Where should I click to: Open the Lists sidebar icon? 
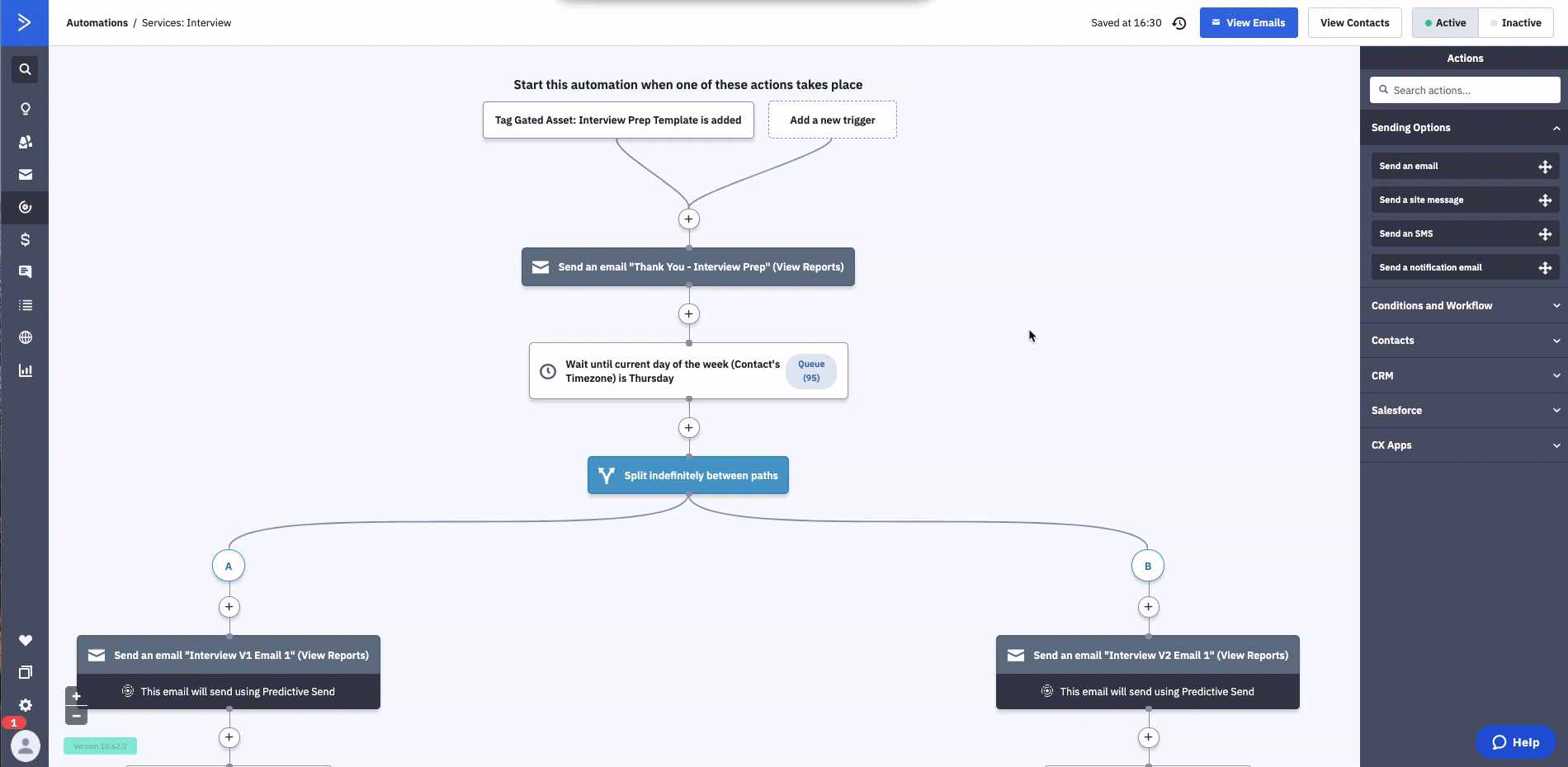click(x=25, y=305)
